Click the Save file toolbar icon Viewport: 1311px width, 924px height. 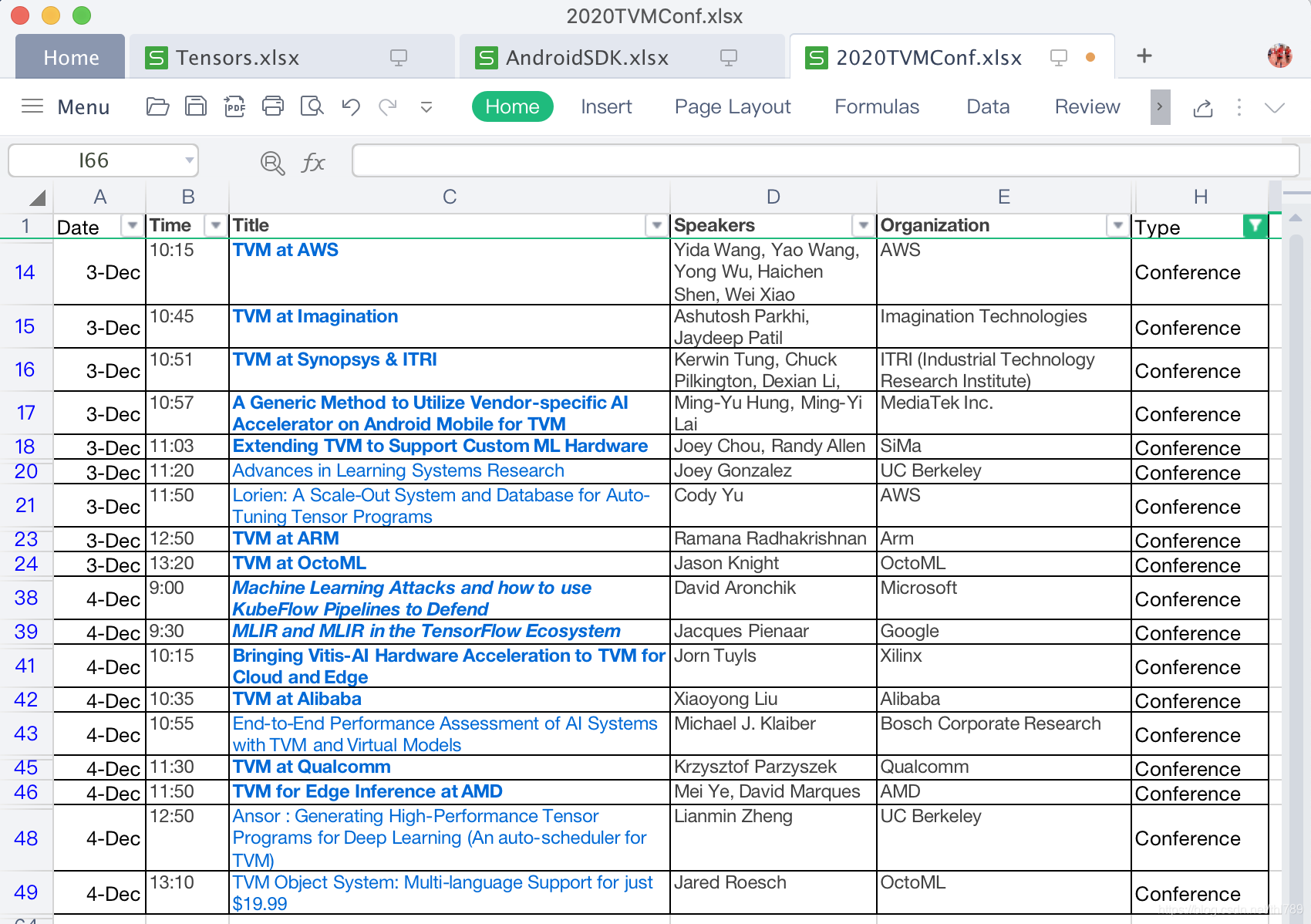196,106
